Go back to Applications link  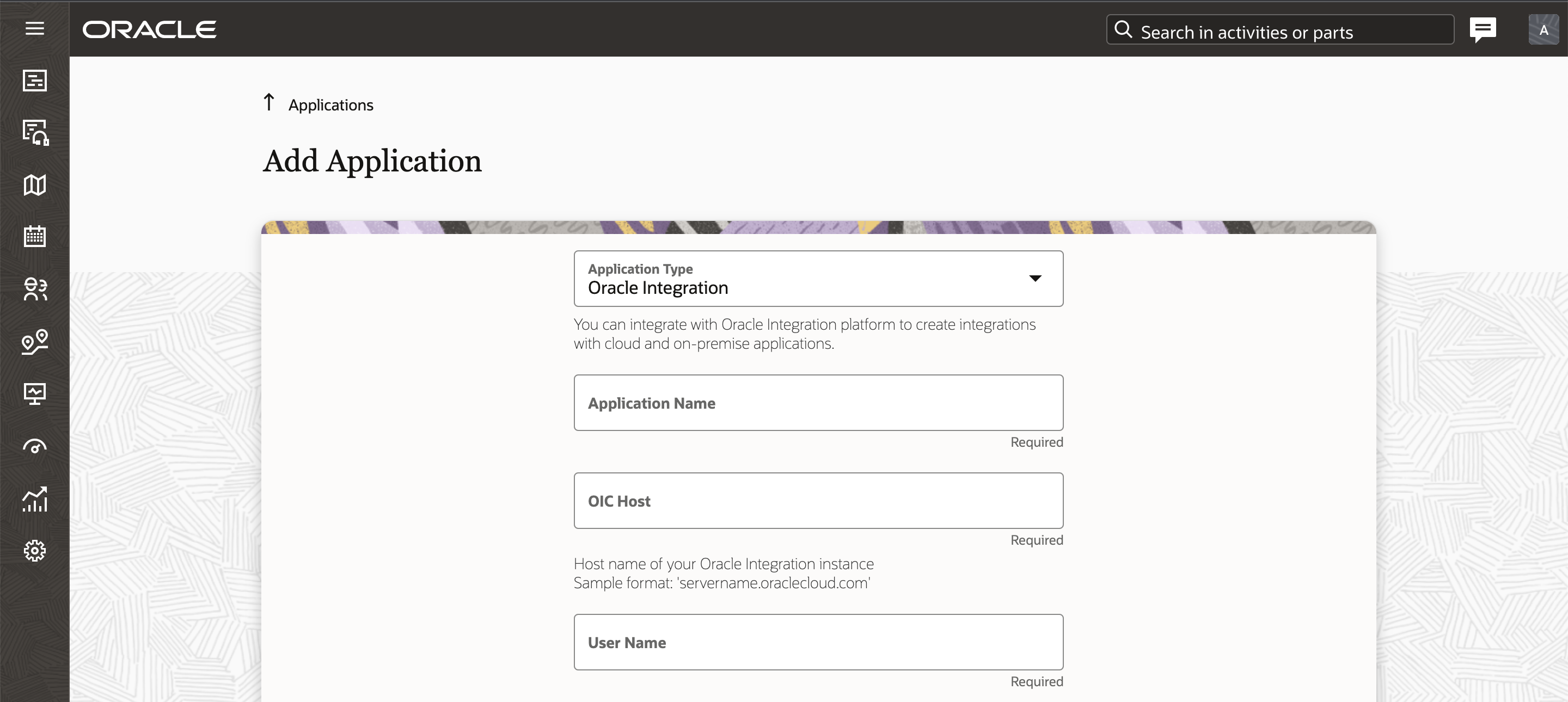(330, 104)
